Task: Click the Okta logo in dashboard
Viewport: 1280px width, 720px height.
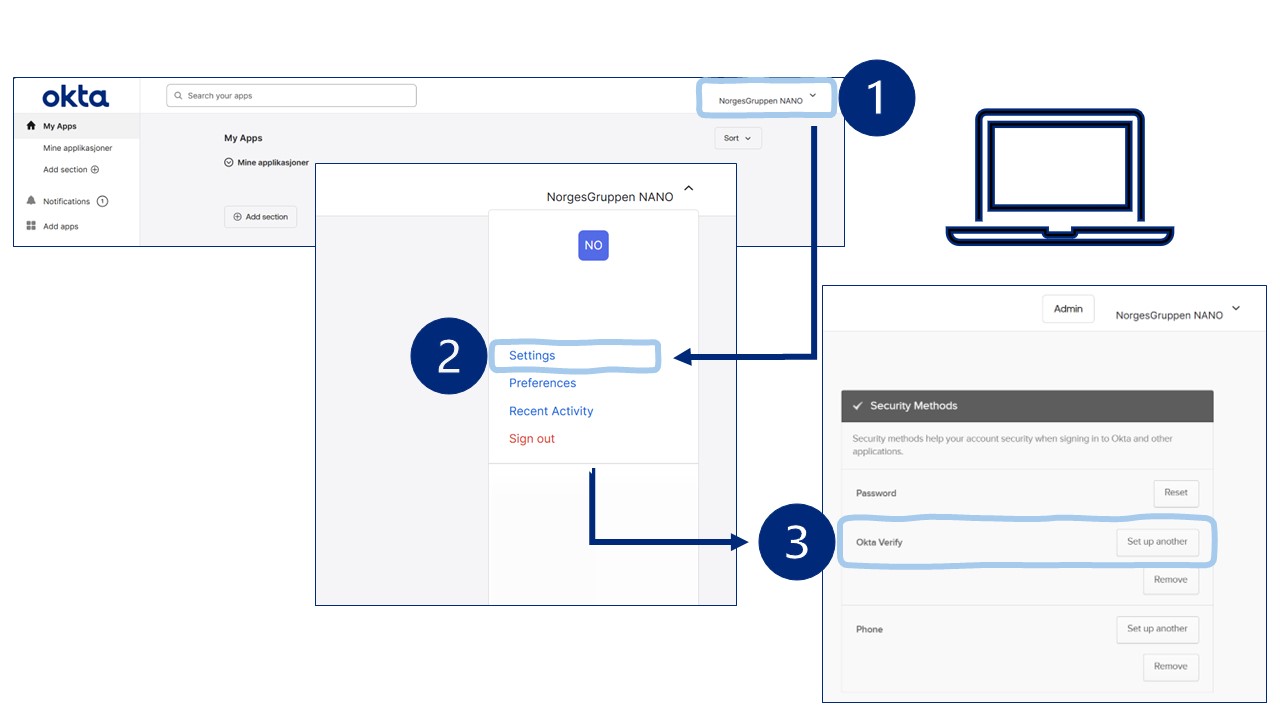Action: [76, 97]
